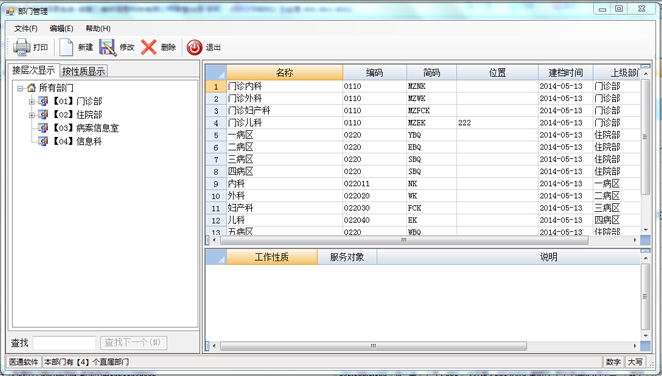
Task: Open the 文件(F) menu
Action: coord(26,28)
